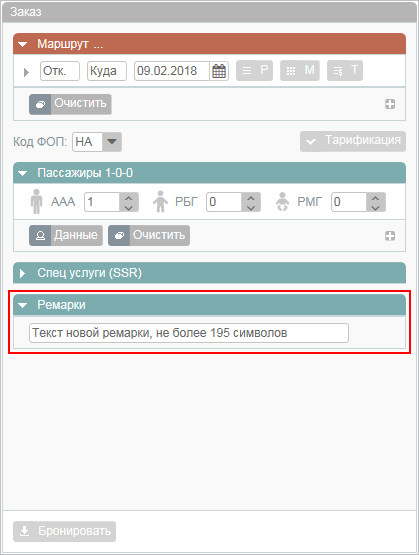419x555 pixels.
Task: Add passenger category with plus icon
Action: (x=390, y=236)
